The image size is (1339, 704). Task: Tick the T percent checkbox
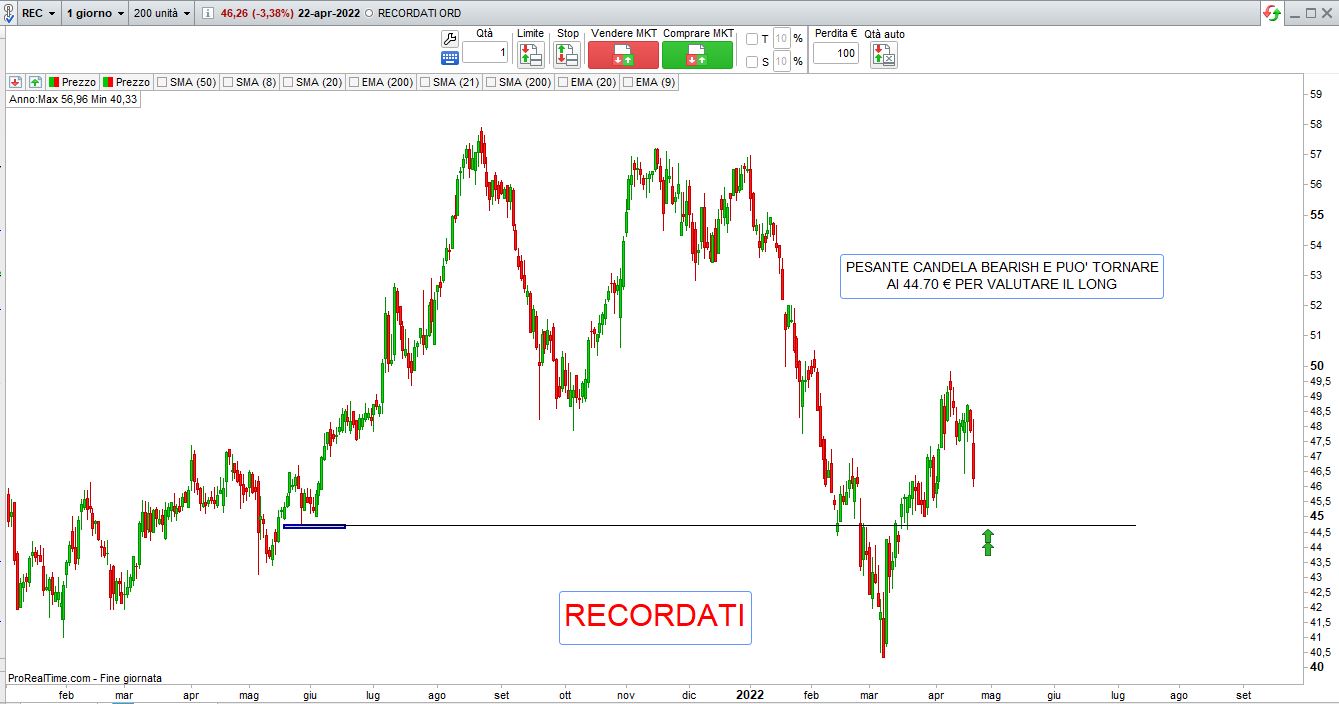[752, 39]
